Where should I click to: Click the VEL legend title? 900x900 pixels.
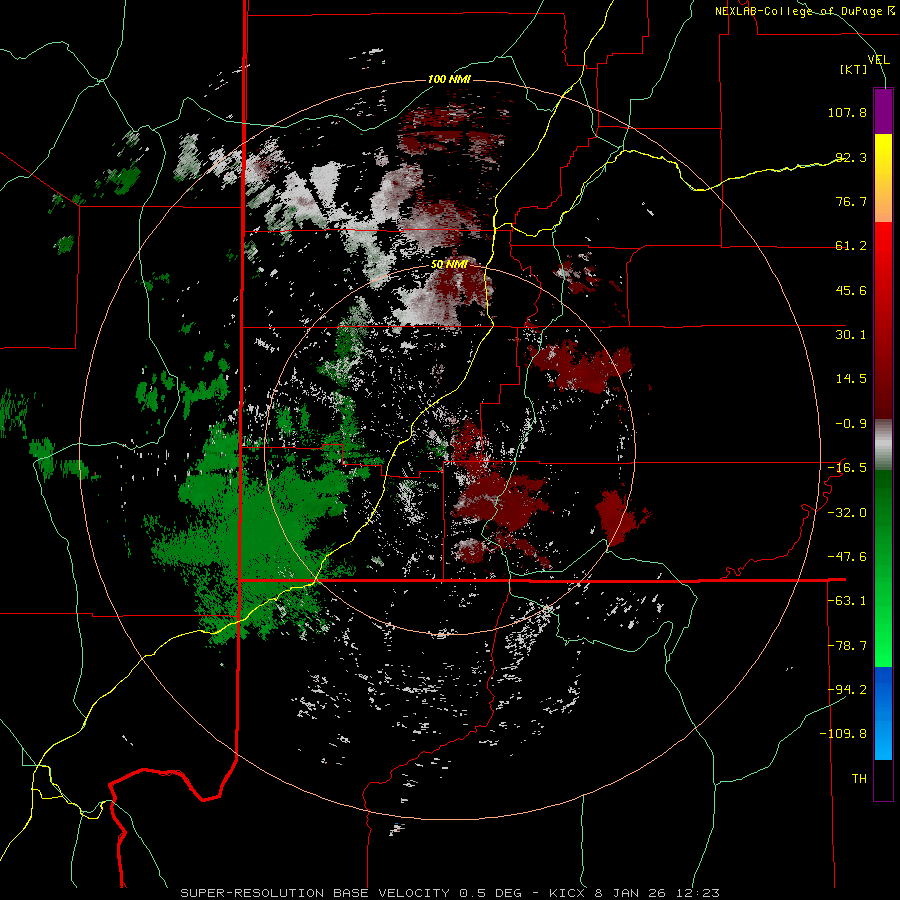[878, 59]
